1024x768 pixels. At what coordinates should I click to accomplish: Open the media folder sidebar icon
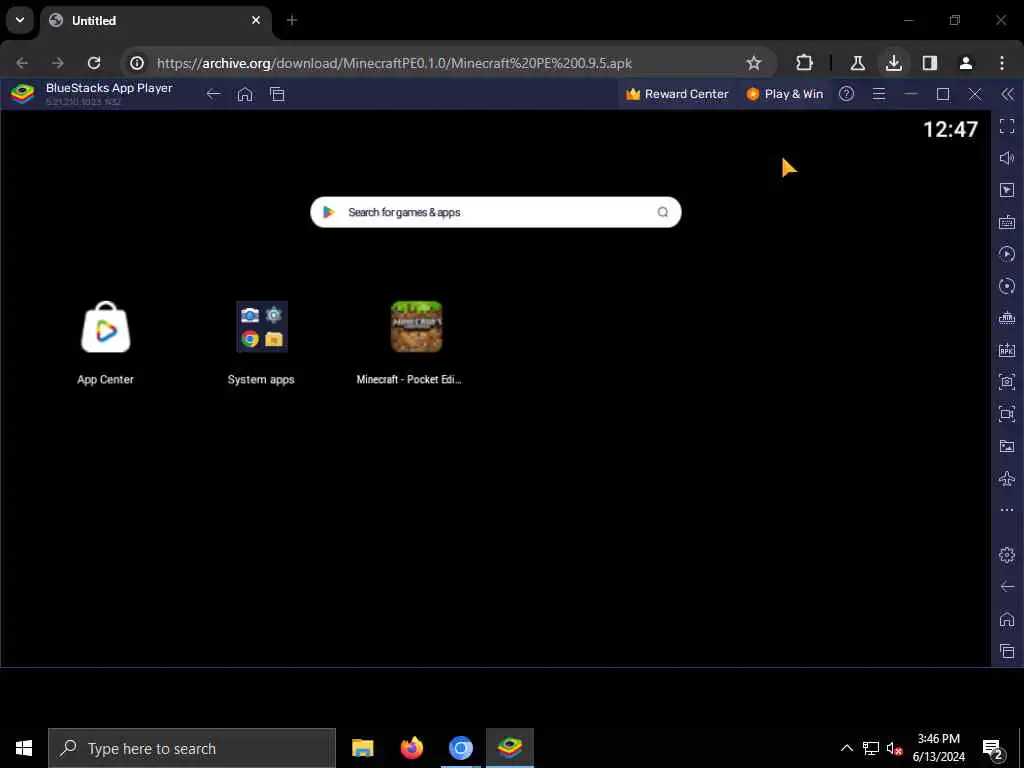(1007, 447)
